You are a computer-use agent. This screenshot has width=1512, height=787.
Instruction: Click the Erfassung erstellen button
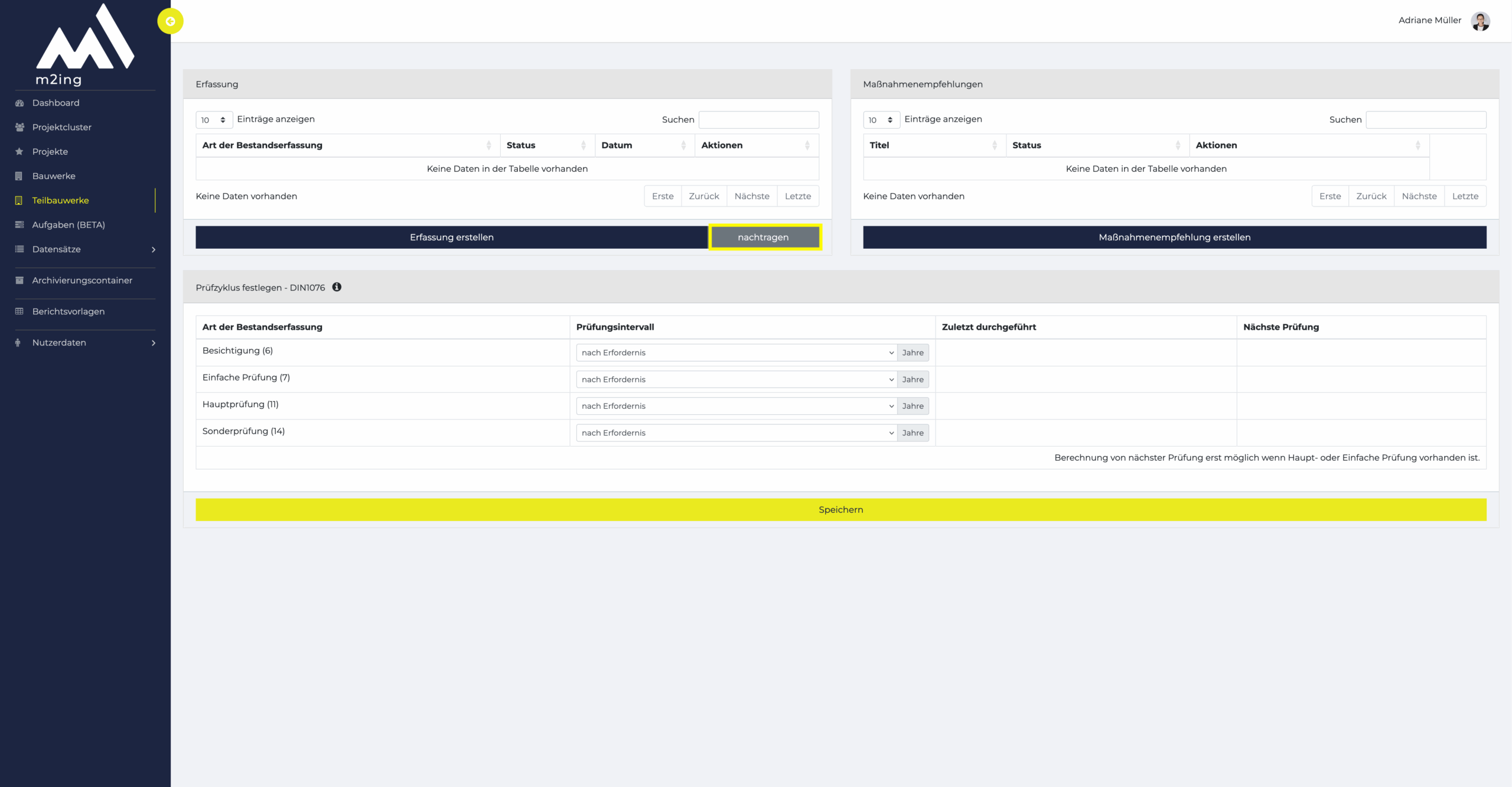pos(451,238)
